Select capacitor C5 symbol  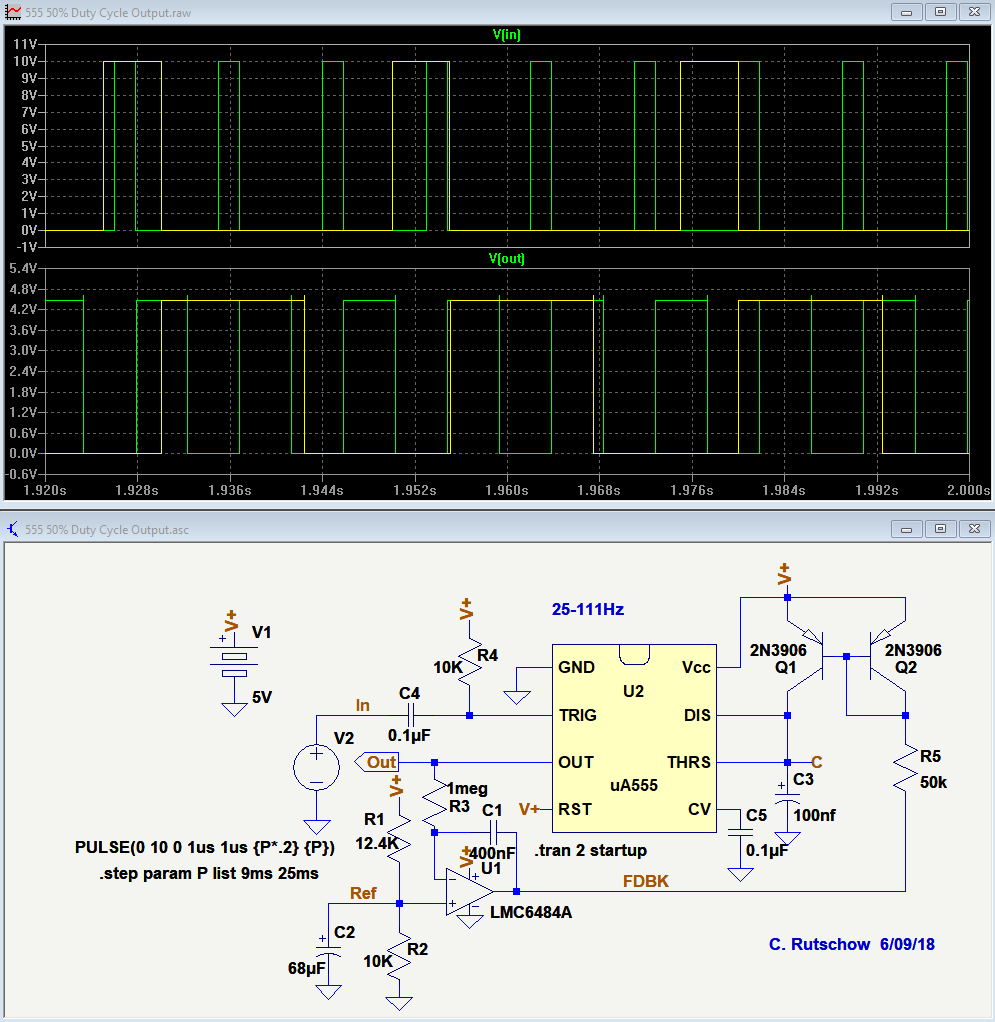click(740, 832)
